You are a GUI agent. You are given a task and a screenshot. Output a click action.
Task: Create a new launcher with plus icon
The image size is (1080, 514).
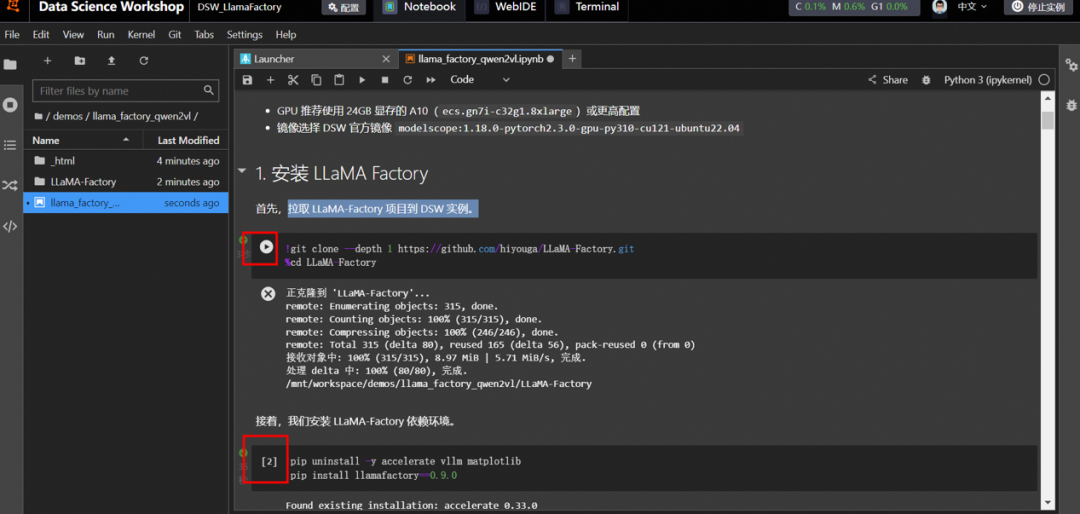tap(48, 61)
